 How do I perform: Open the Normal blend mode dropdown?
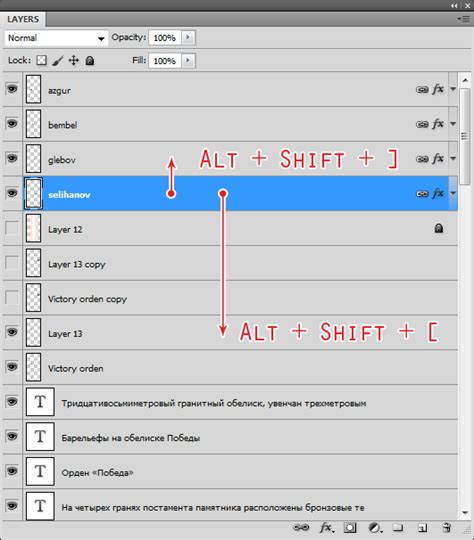(56, 38)
